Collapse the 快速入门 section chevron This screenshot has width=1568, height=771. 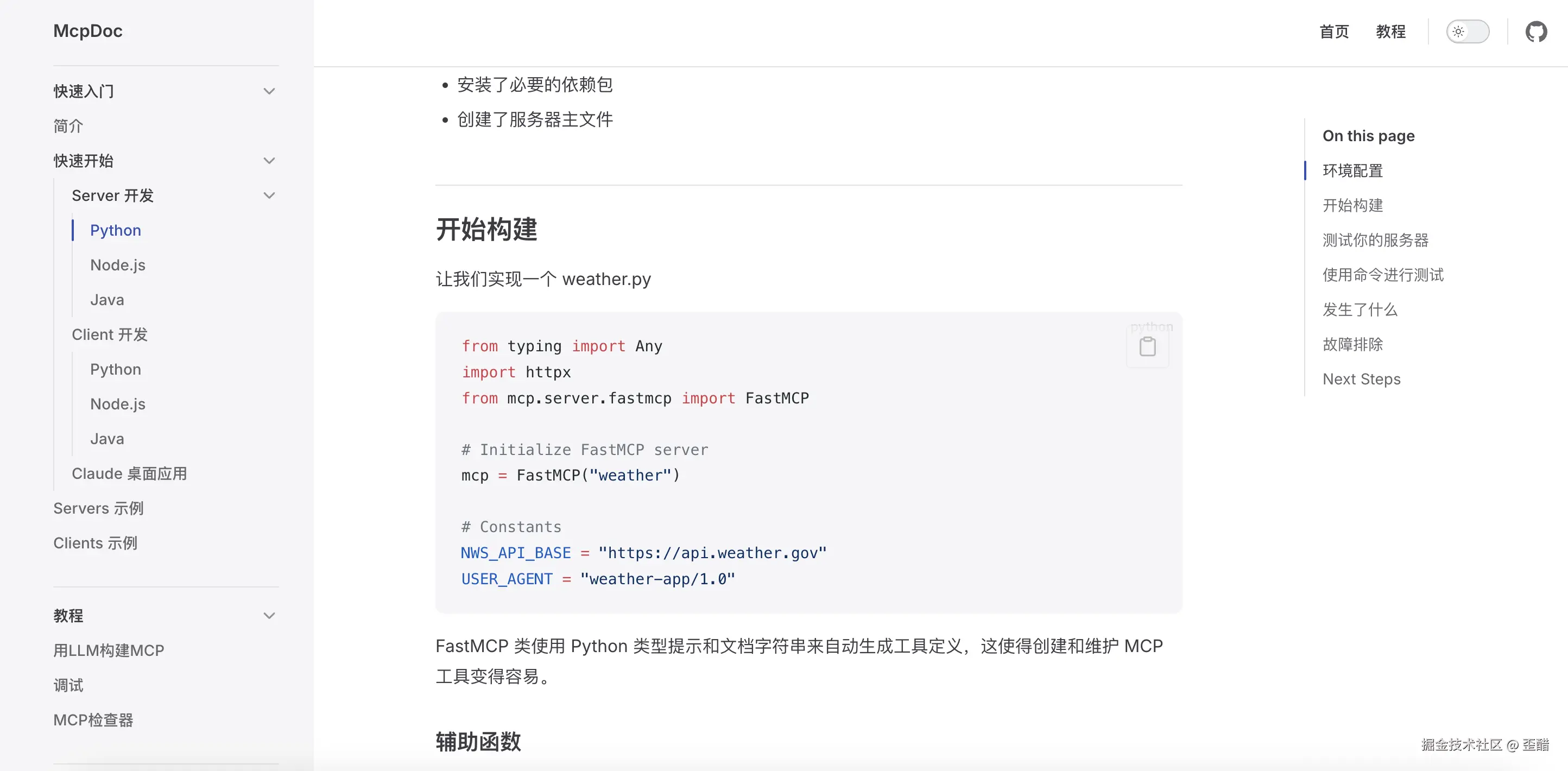(x=269, y=91)
